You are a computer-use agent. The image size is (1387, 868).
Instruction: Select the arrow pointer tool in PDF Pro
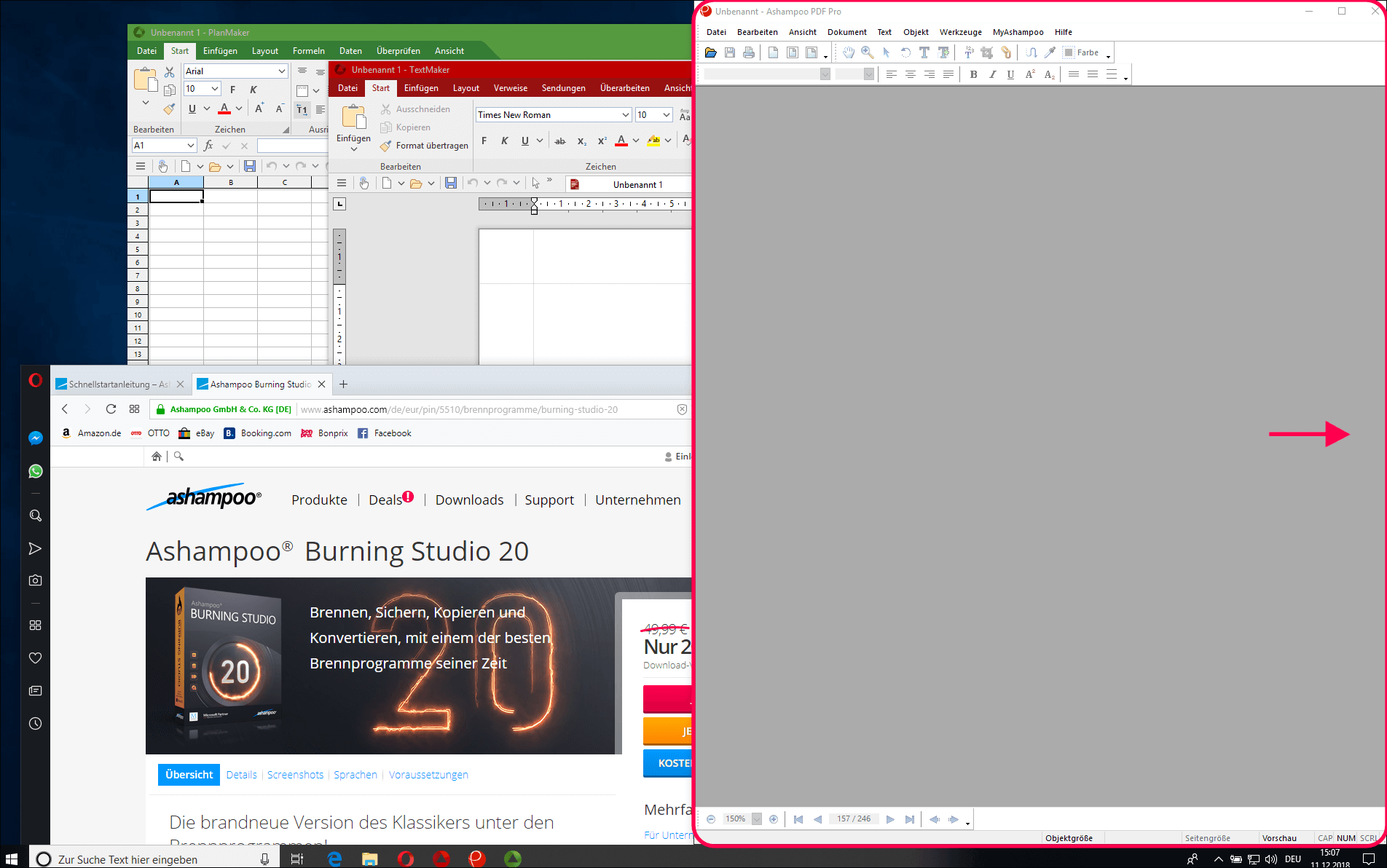[887, 52]
